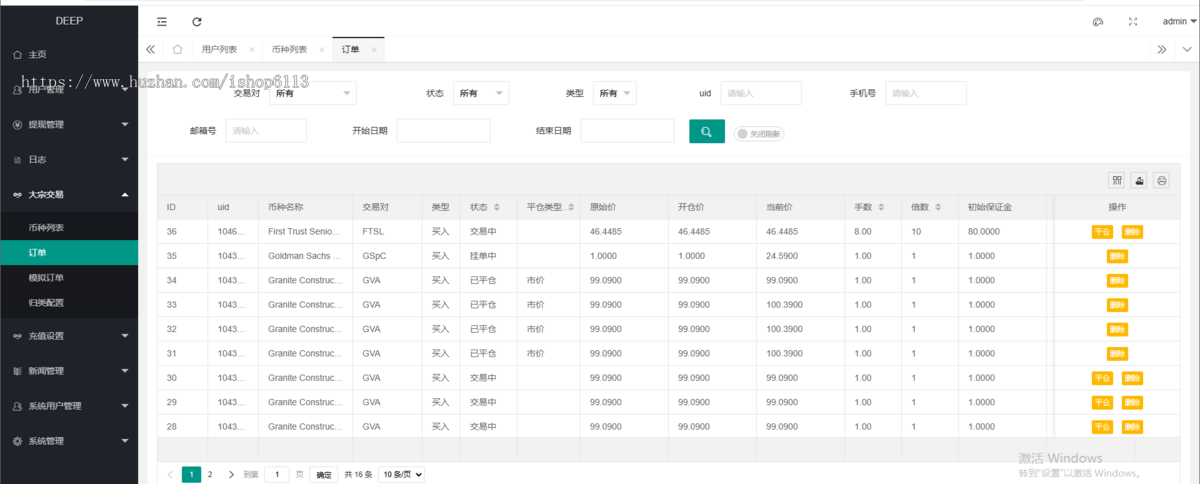The image size is (1200, 484).
Task: Expand the 系统用户管理 sidebar menu
Action: coord(69,406)
